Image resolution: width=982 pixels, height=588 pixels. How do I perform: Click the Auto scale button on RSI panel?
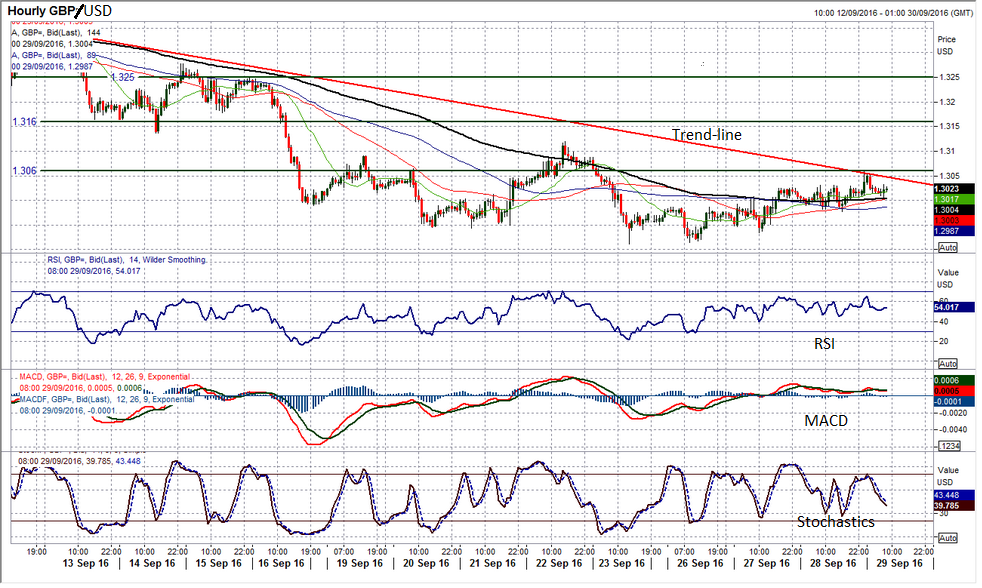click(x=948, y=363)
